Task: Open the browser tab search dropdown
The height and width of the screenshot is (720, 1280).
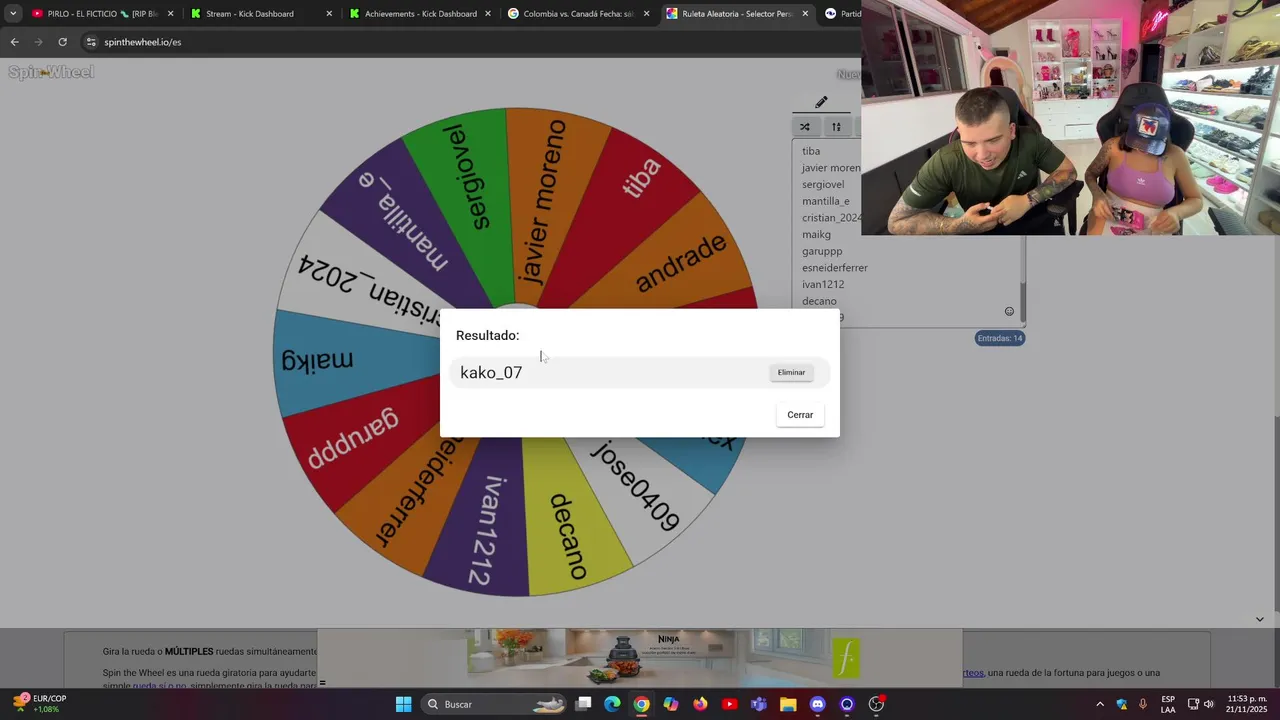Action: tap(13, 14)
